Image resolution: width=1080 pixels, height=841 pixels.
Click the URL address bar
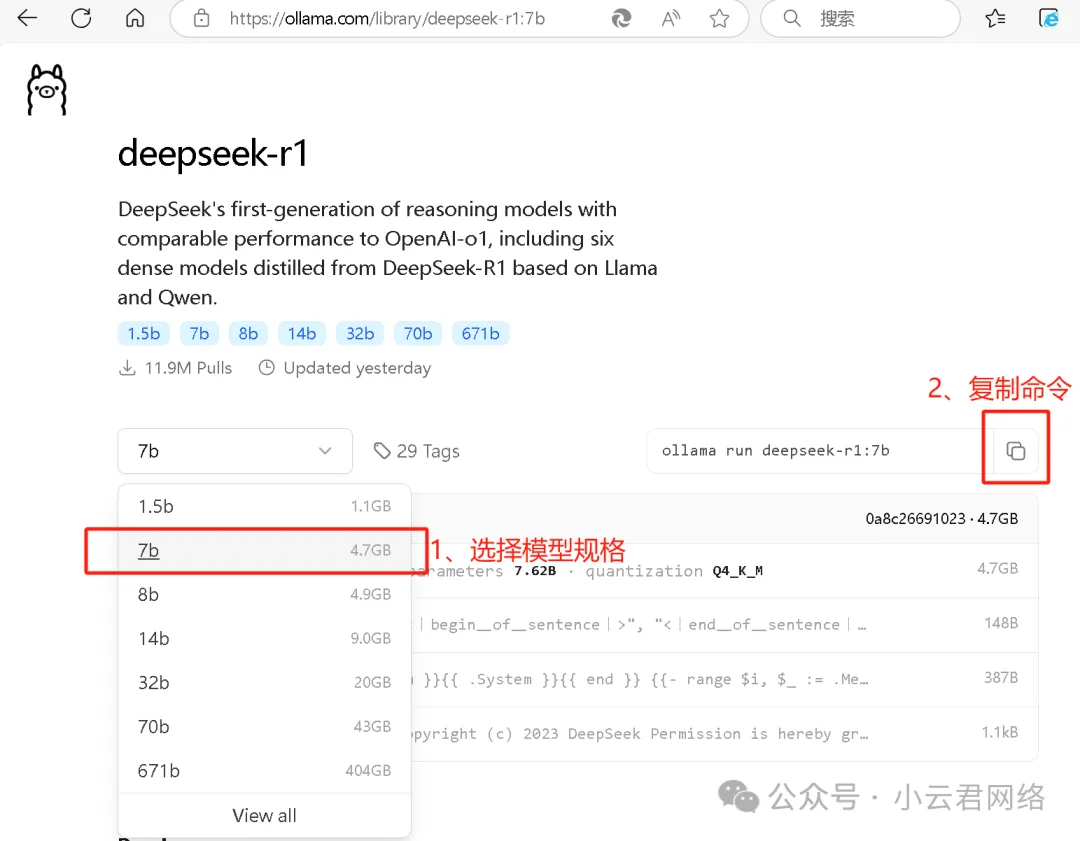pyautogui.click(x=400, y=19)
